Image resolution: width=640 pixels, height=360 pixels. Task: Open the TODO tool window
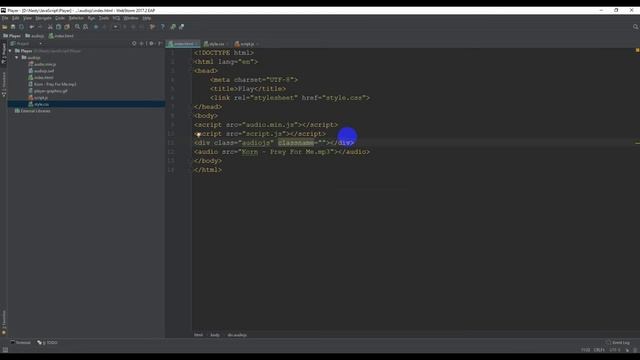[x=47, y=342]
